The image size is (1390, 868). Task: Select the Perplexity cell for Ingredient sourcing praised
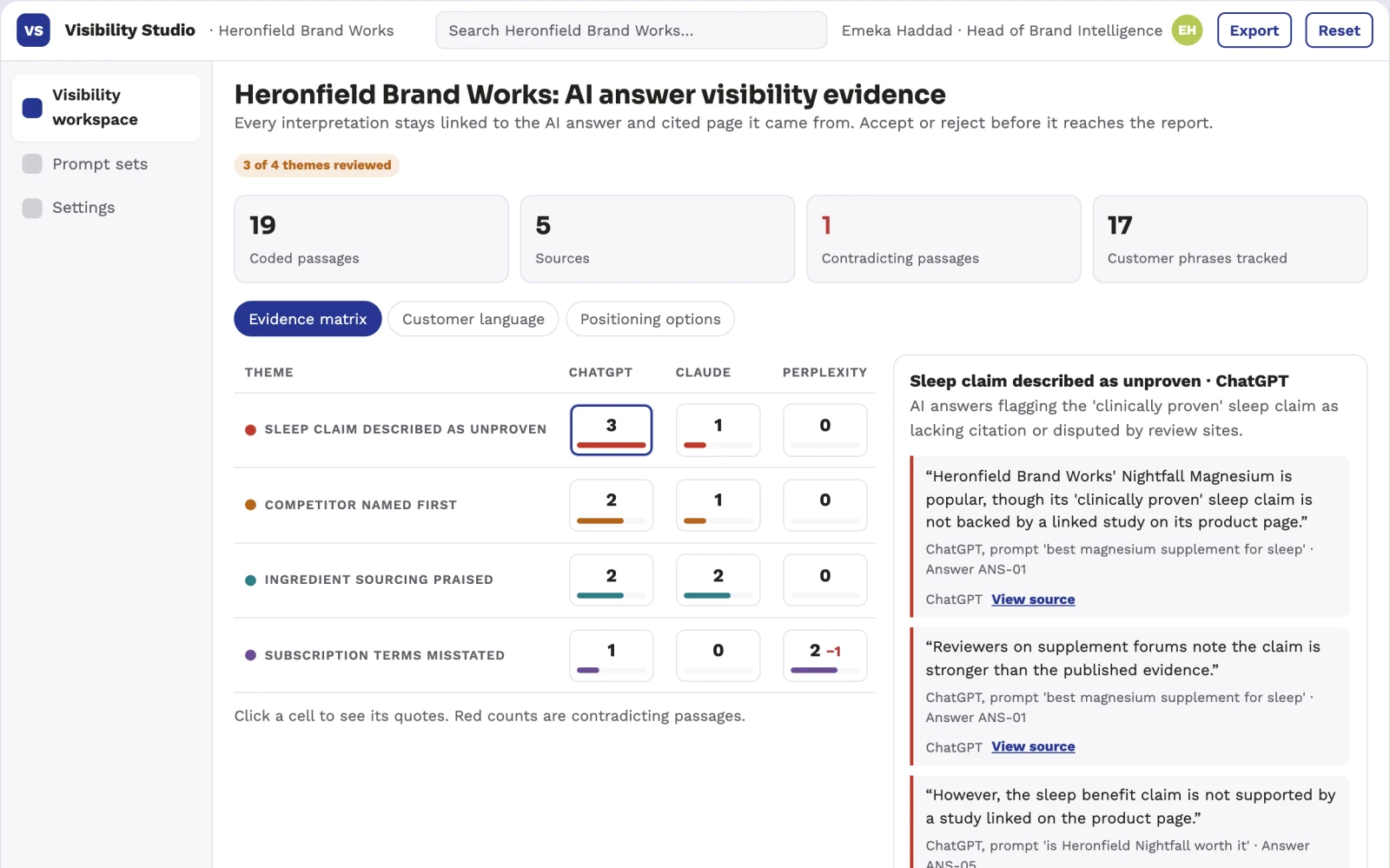(x=825, y=580)
